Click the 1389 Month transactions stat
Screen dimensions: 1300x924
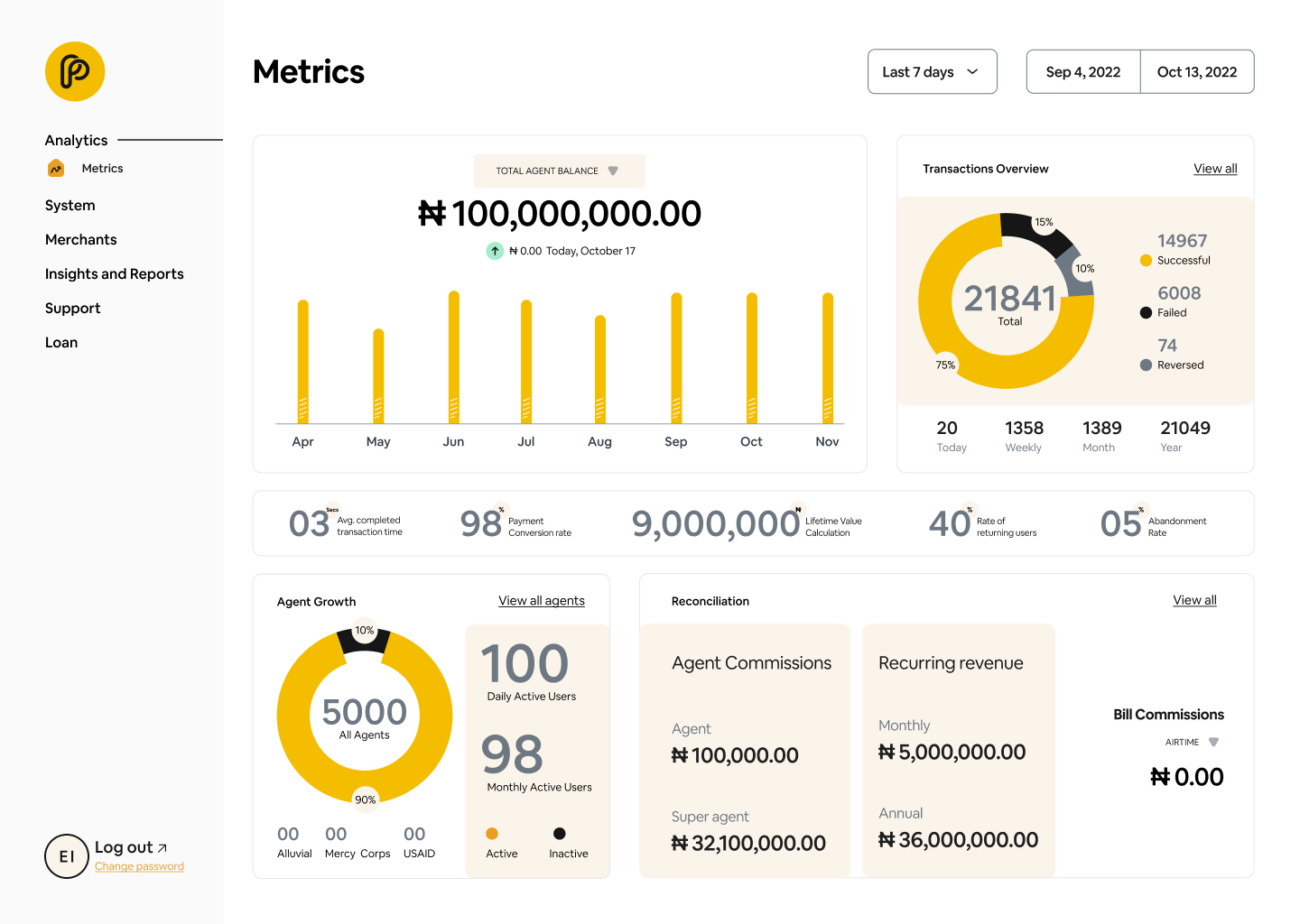[1102, 436]
